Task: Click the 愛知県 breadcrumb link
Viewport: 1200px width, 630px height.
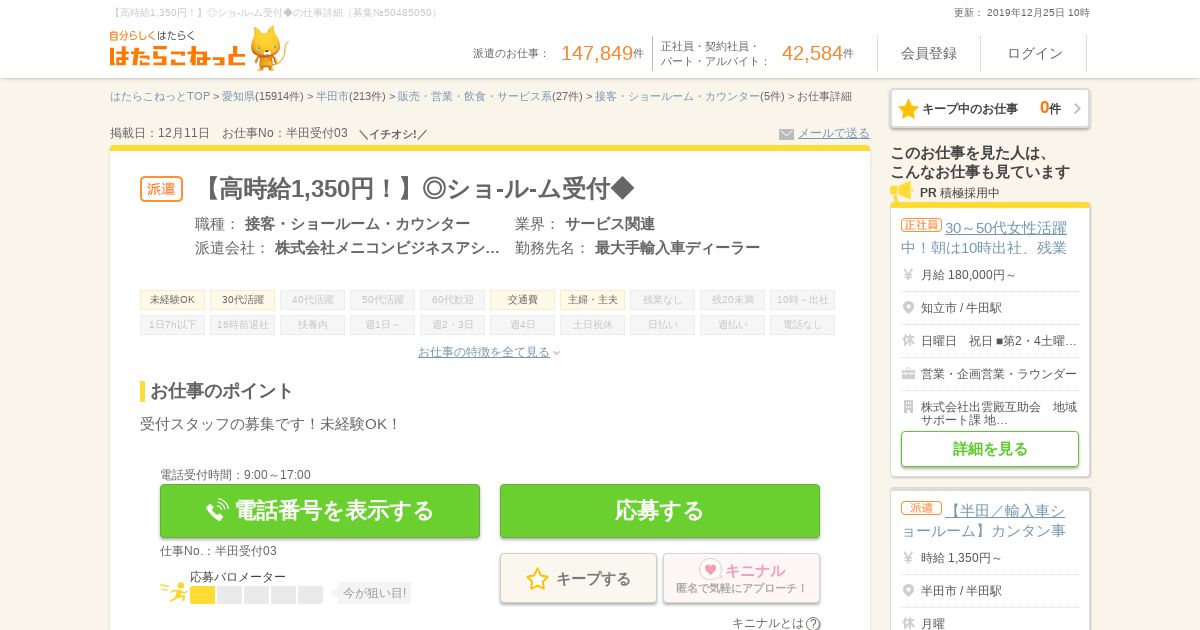Action: pos(238,97)
